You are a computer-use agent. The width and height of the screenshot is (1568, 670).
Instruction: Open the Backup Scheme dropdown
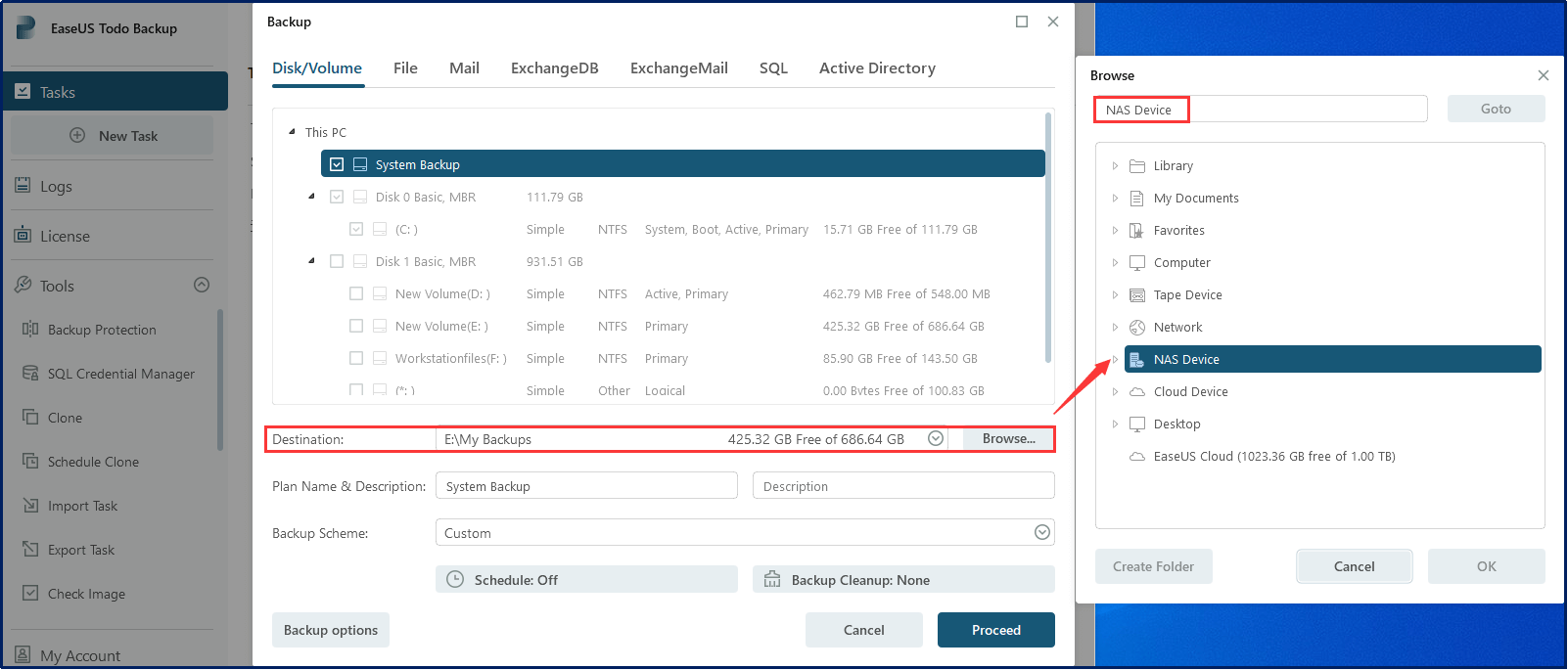(x=1042, y=532)
